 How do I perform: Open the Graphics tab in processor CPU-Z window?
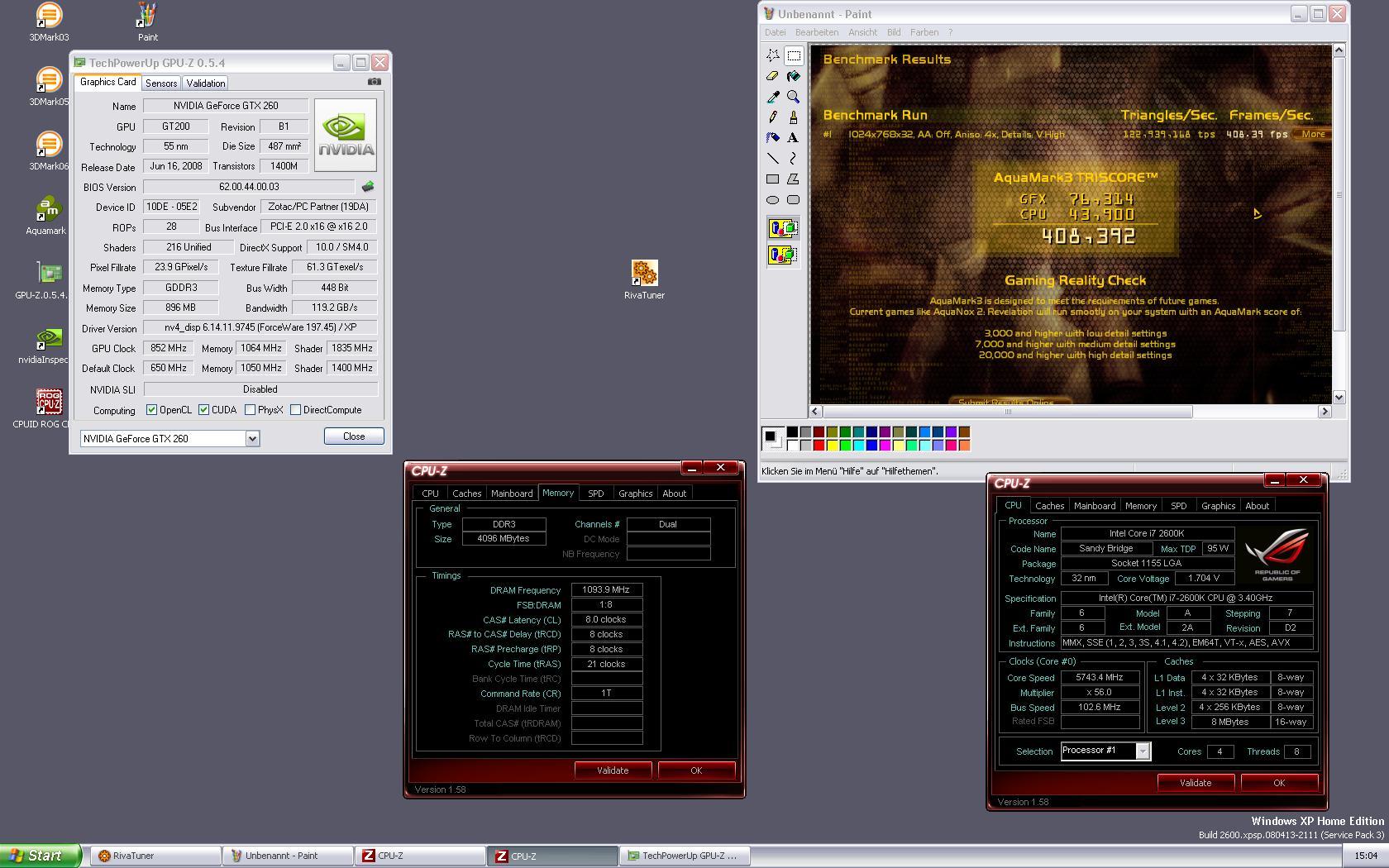click(x=1219, y=506)
